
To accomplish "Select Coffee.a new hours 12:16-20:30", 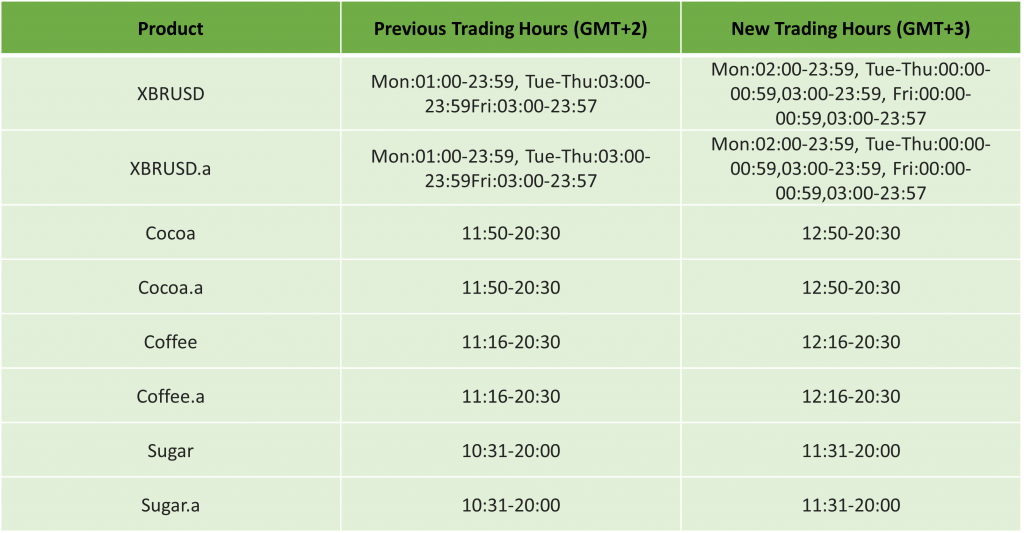I will tap(851, 396).
